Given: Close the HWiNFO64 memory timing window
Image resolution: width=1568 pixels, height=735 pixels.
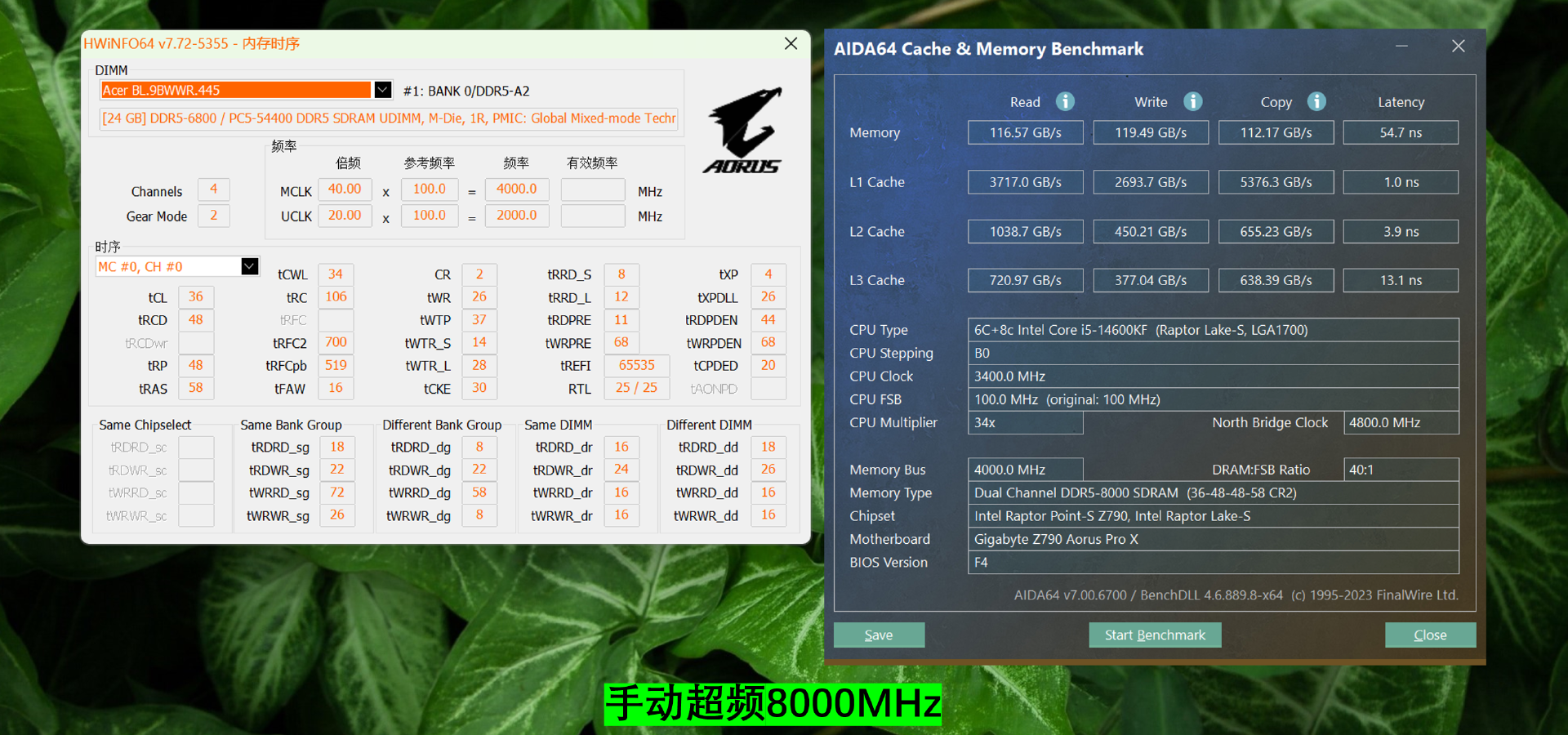Looking at the screenshot, I should click(791, 43).
